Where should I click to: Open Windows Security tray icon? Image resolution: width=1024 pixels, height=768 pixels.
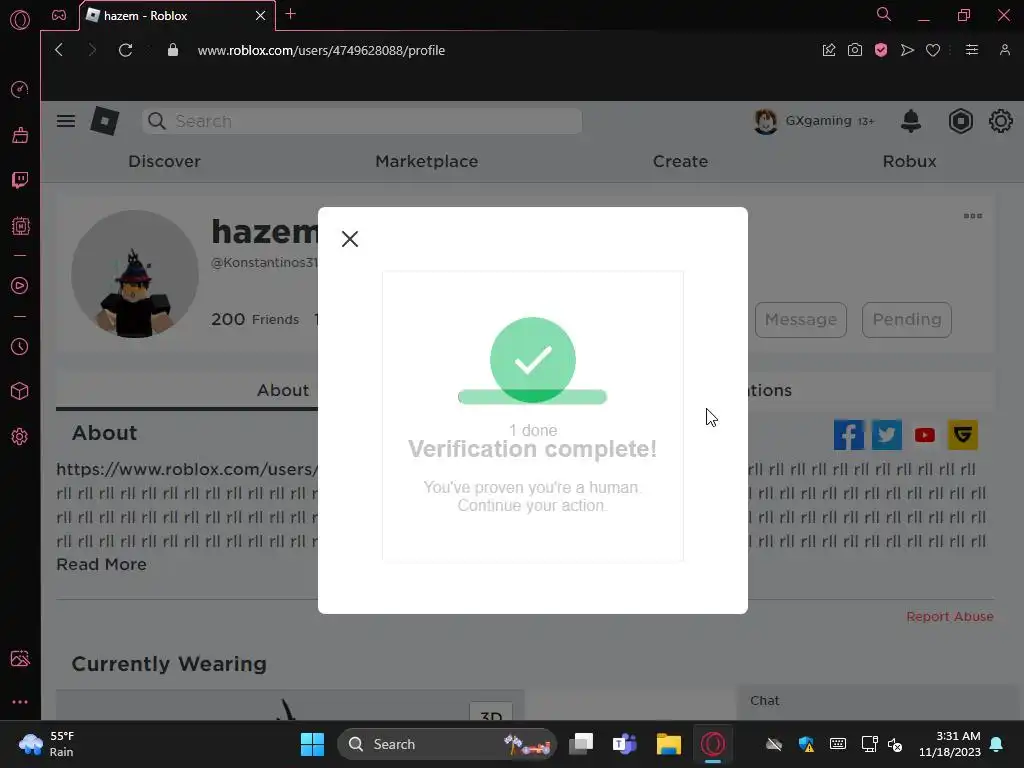click(x=806, y=744)
